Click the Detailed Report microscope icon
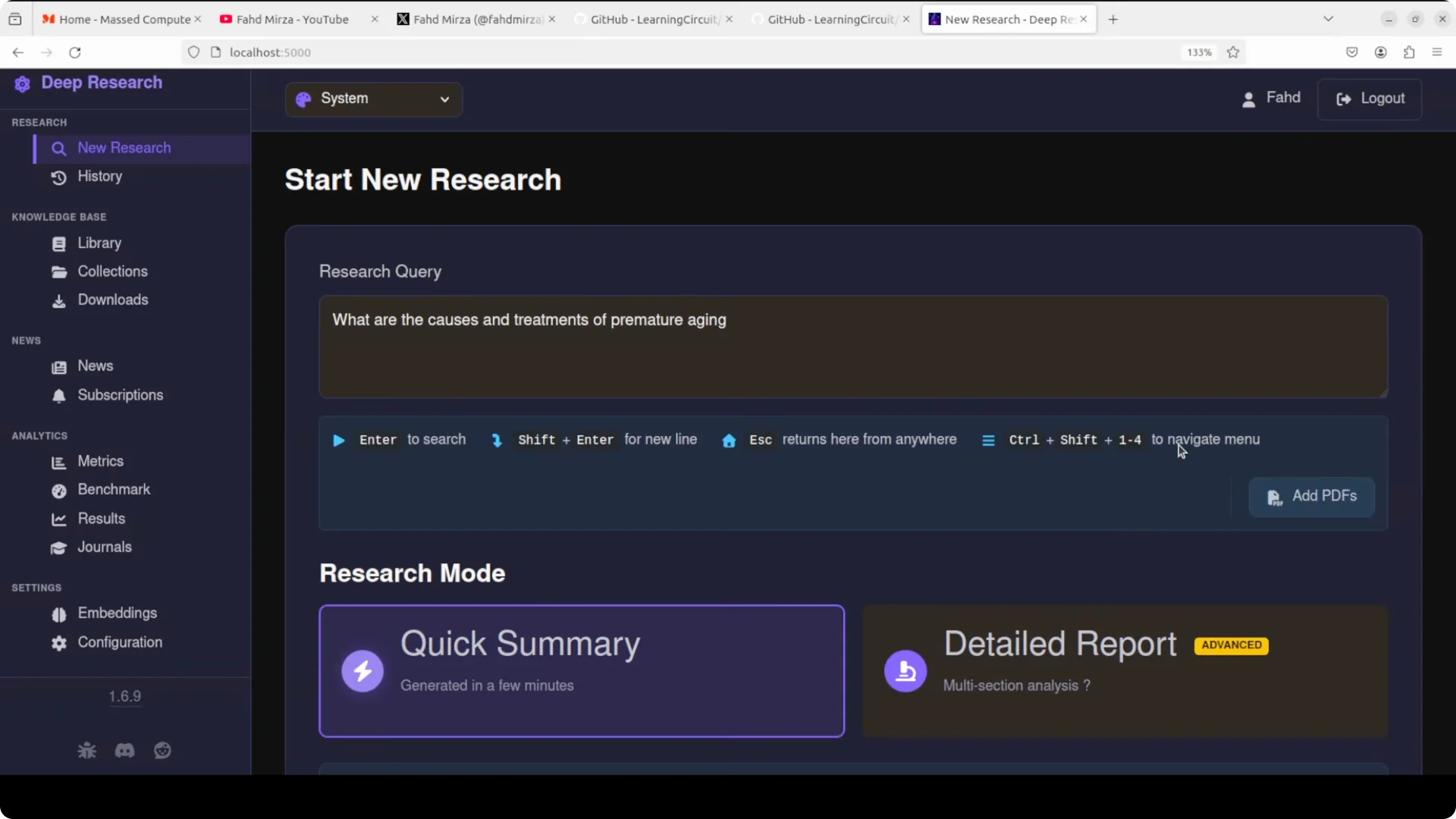The image size is (1456, 819). 905,671
